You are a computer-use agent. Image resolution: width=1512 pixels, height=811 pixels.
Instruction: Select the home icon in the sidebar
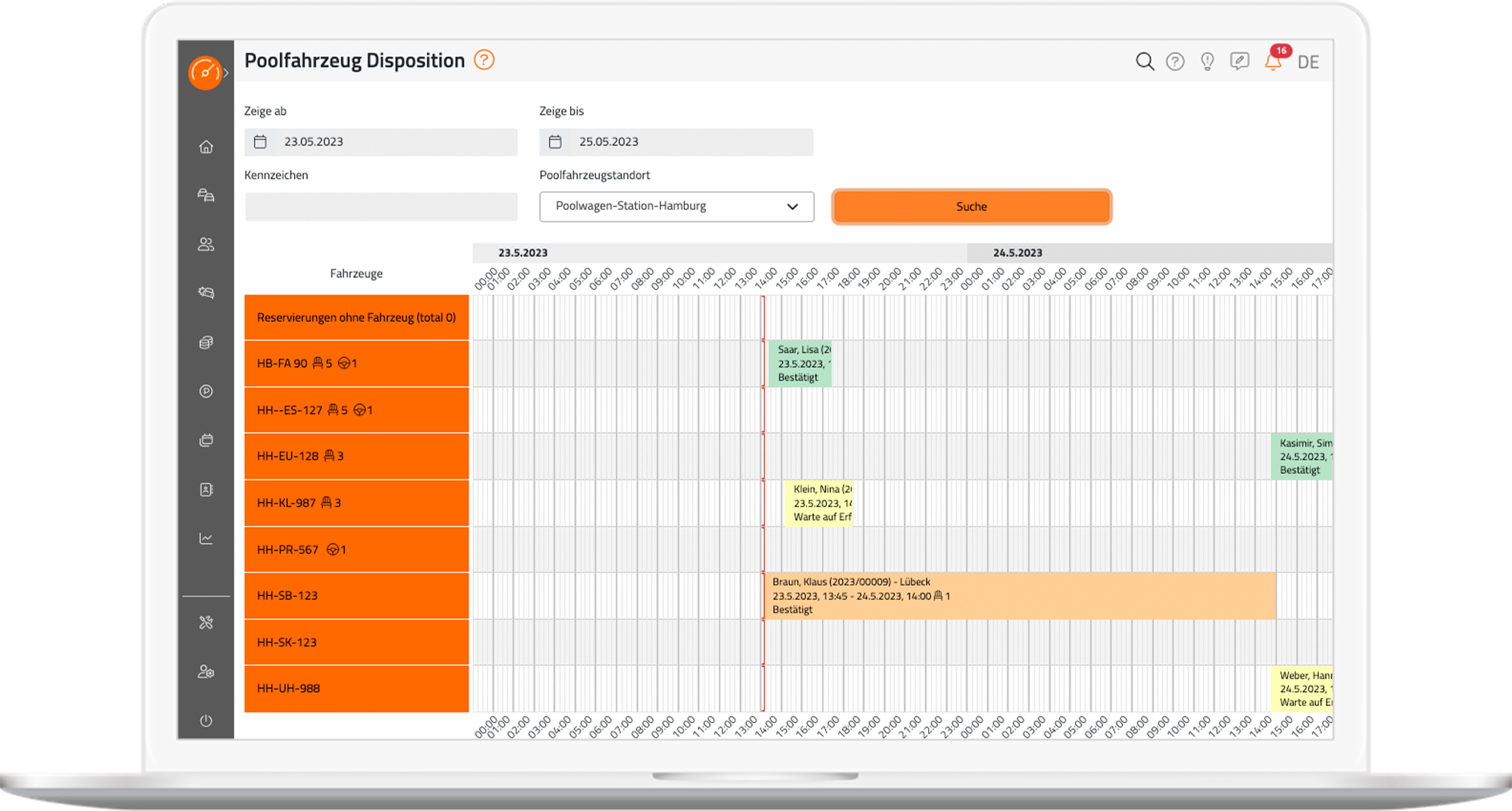(x=206, y=147)
